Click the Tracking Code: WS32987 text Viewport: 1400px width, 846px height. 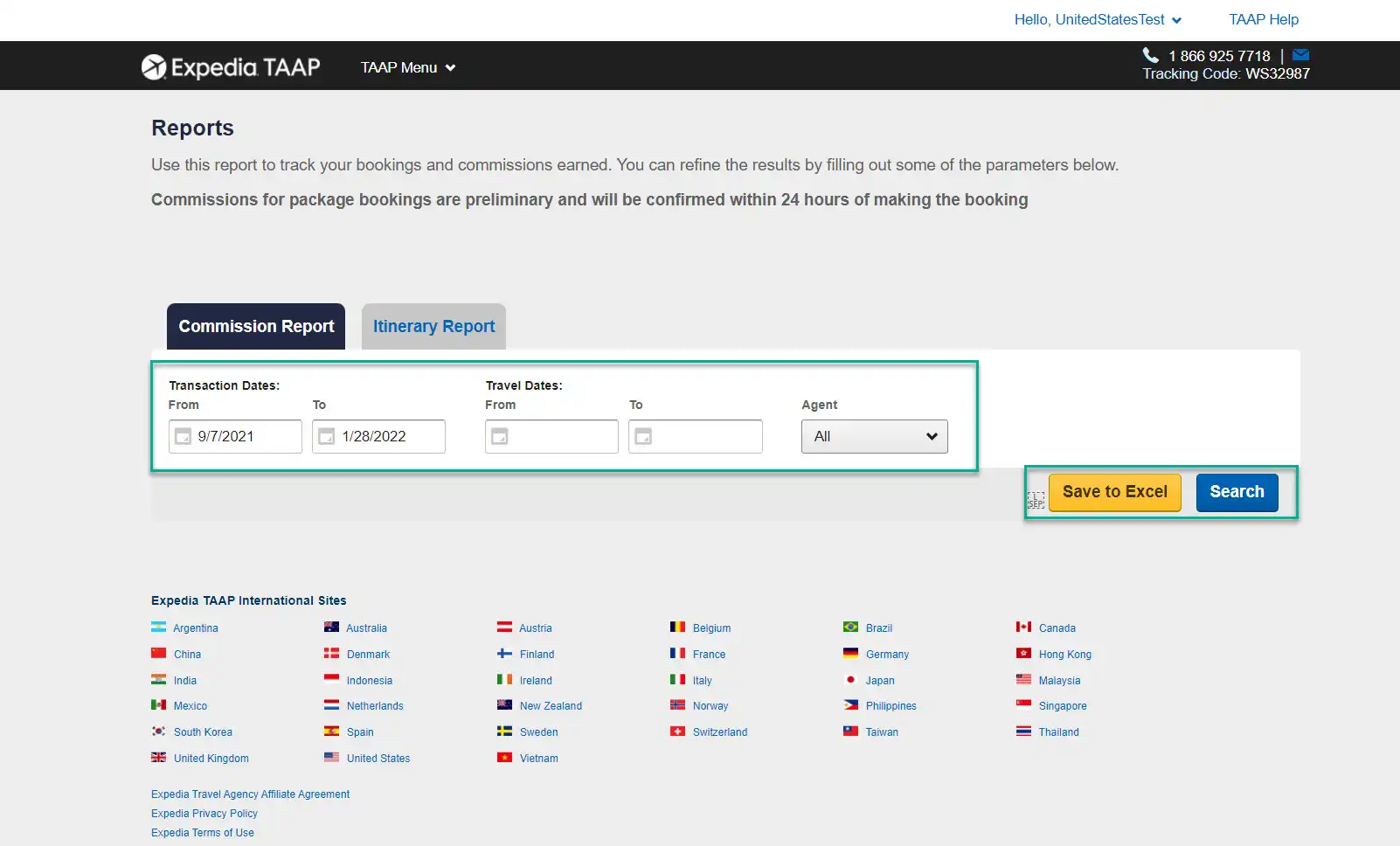coord(1226,73)
